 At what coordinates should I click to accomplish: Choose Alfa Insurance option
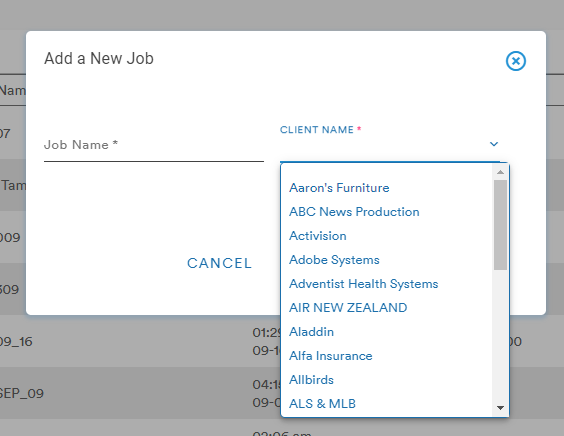pos(331,356)
